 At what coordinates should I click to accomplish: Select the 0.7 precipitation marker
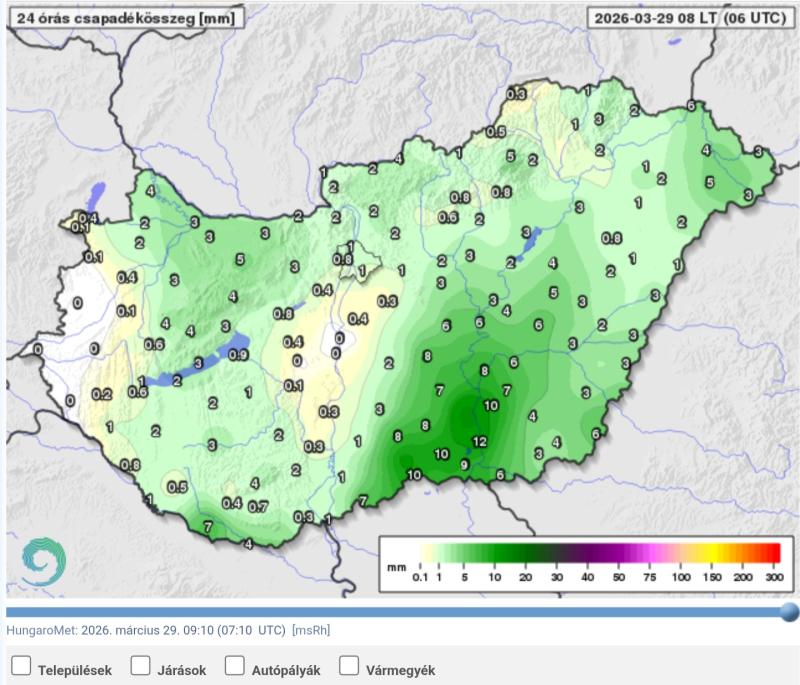(x=257, y=507)
